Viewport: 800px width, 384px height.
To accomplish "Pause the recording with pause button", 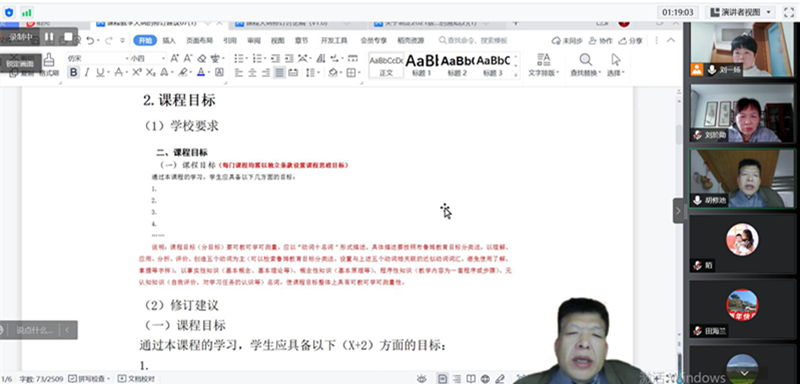I will click(x=49, y=37).
